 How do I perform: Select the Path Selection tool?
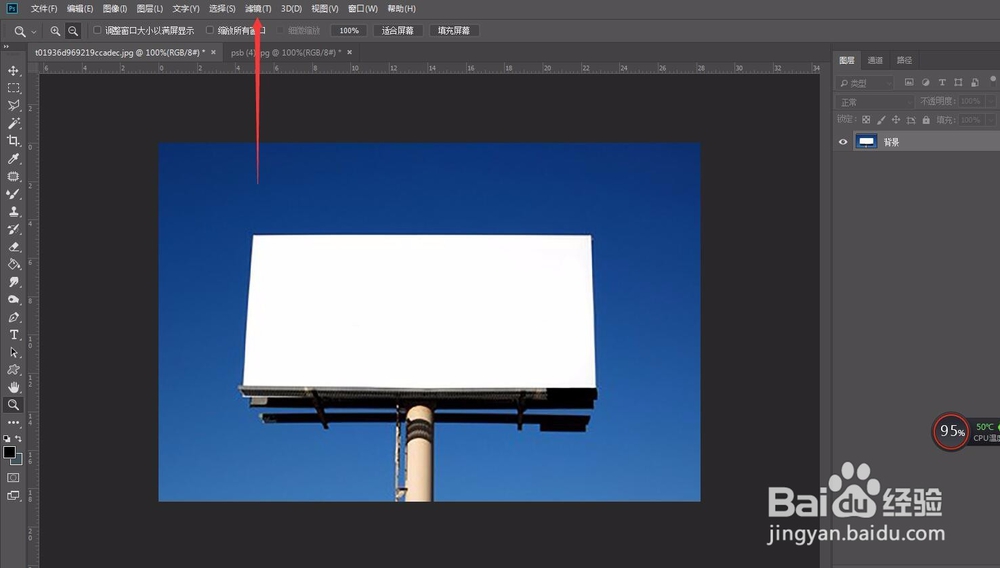13,352
